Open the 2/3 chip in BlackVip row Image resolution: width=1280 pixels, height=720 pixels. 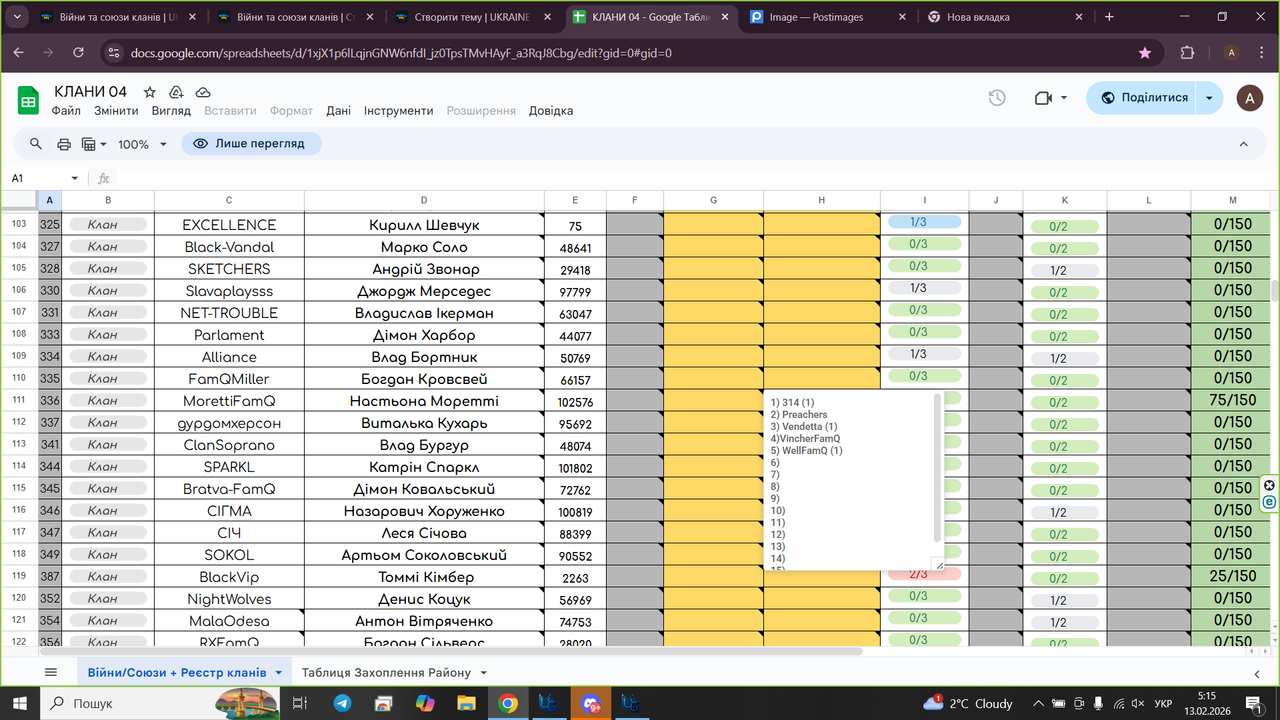click(x=923, y=574)
